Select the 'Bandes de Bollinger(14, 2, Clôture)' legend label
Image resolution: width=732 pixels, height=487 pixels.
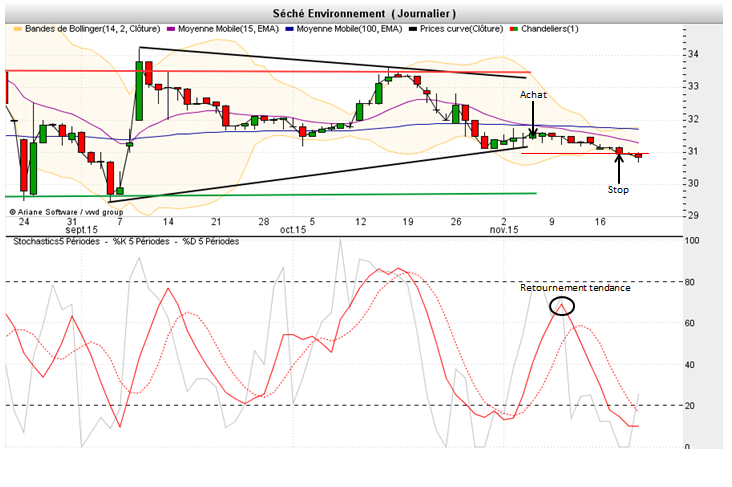tap(92, 29)
